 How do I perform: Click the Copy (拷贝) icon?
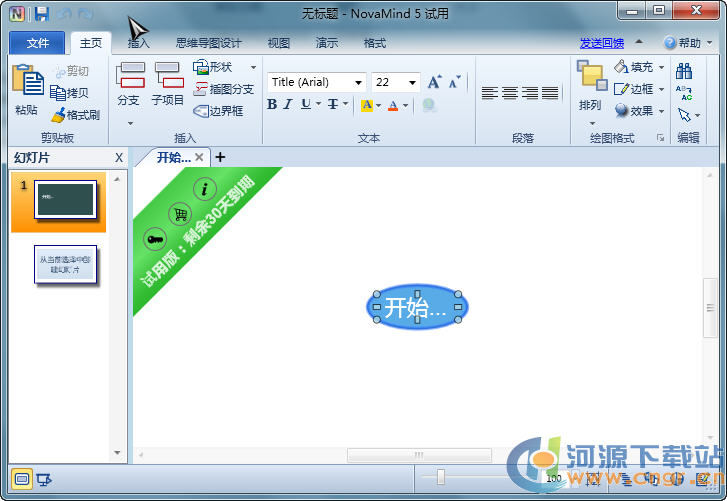click(x=57, y=93)
